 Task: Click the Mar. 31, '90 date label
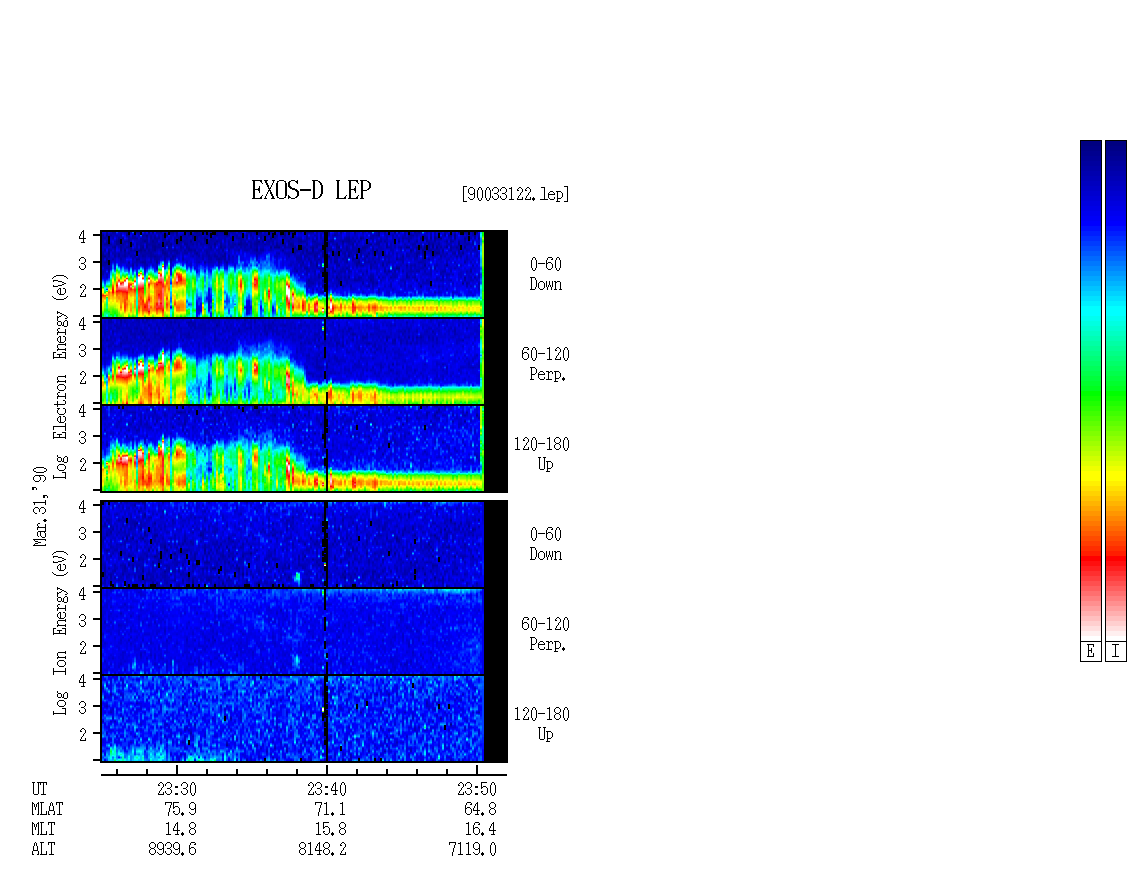[40, 506]
